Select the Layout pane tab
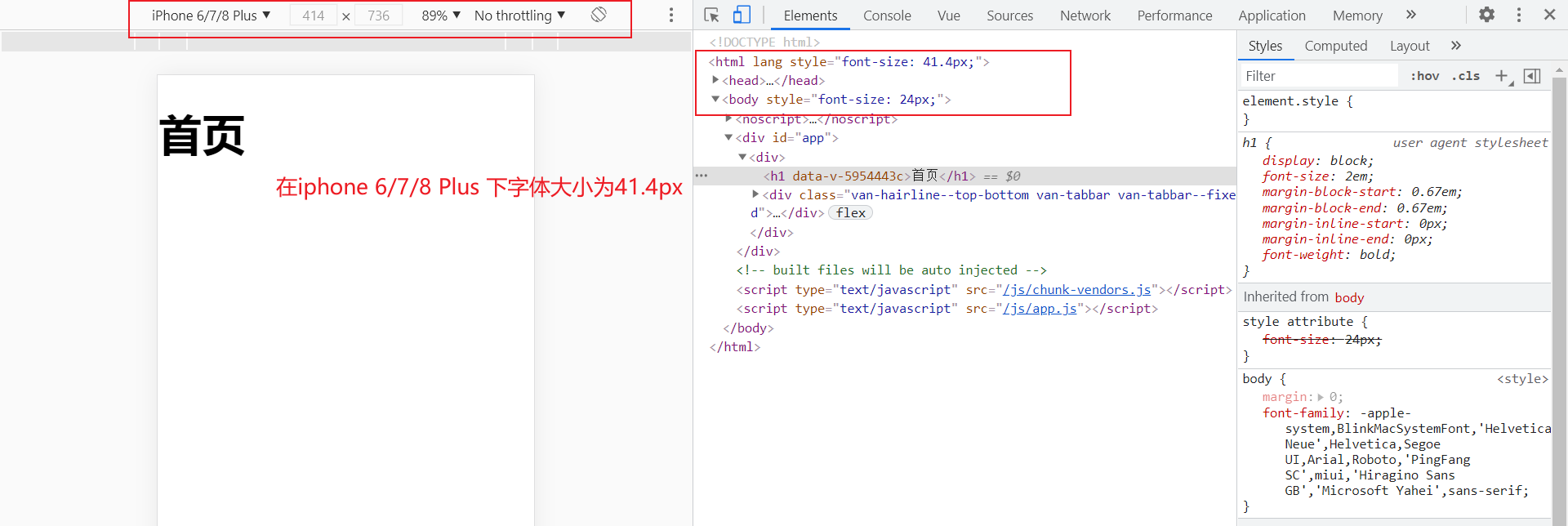The height and width of the screenshot is (526, 1568). (x=1410, y=46)
